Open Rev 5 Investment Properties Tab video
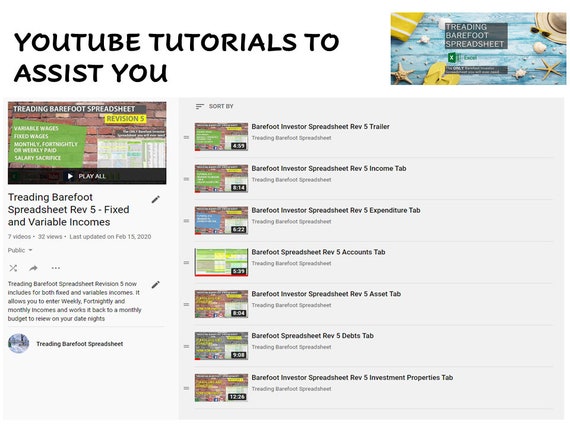This screenshot has width=570, height=428. point(352,377)
